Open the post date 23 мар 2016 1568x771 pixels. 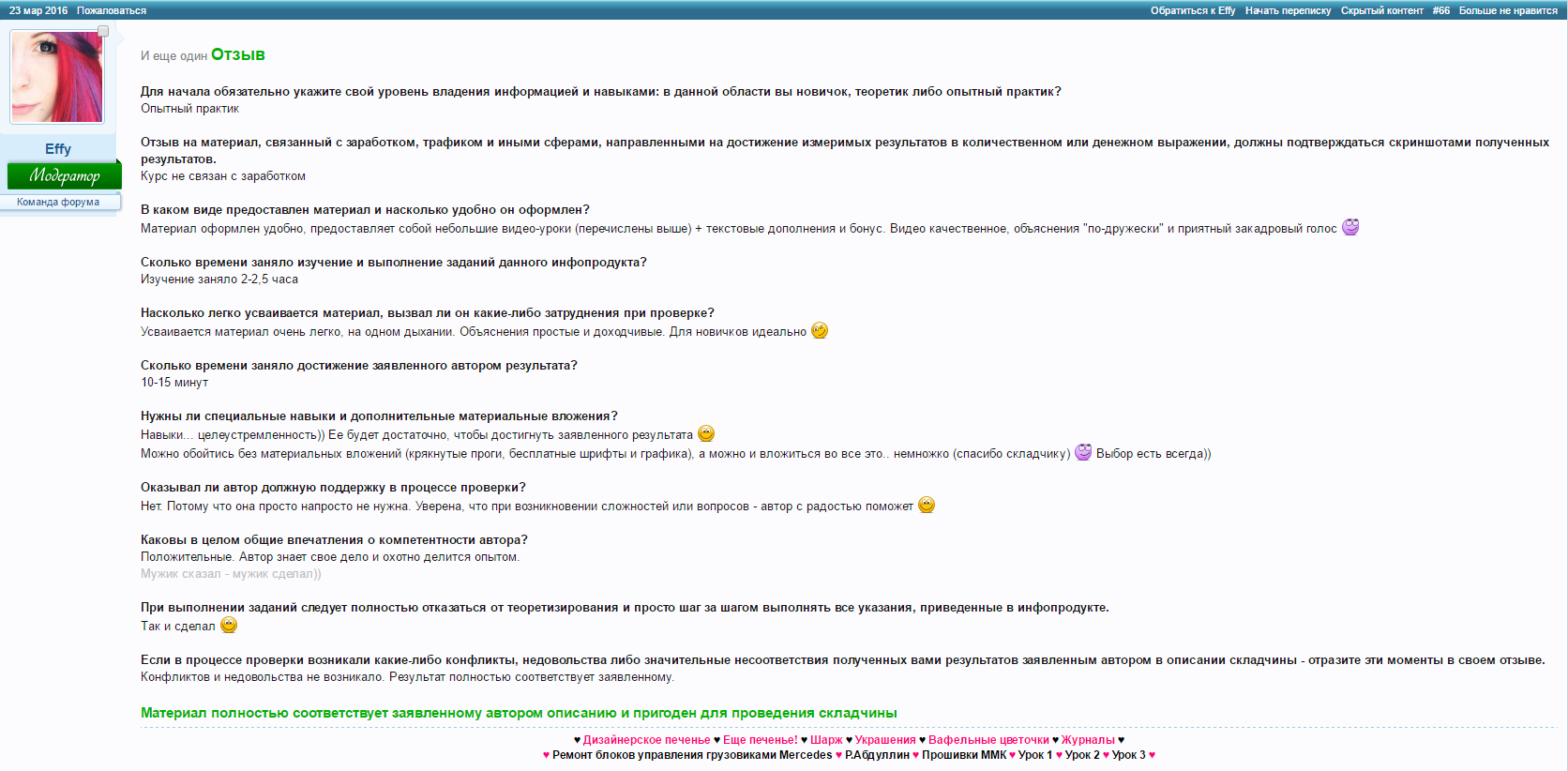(38, 10)
